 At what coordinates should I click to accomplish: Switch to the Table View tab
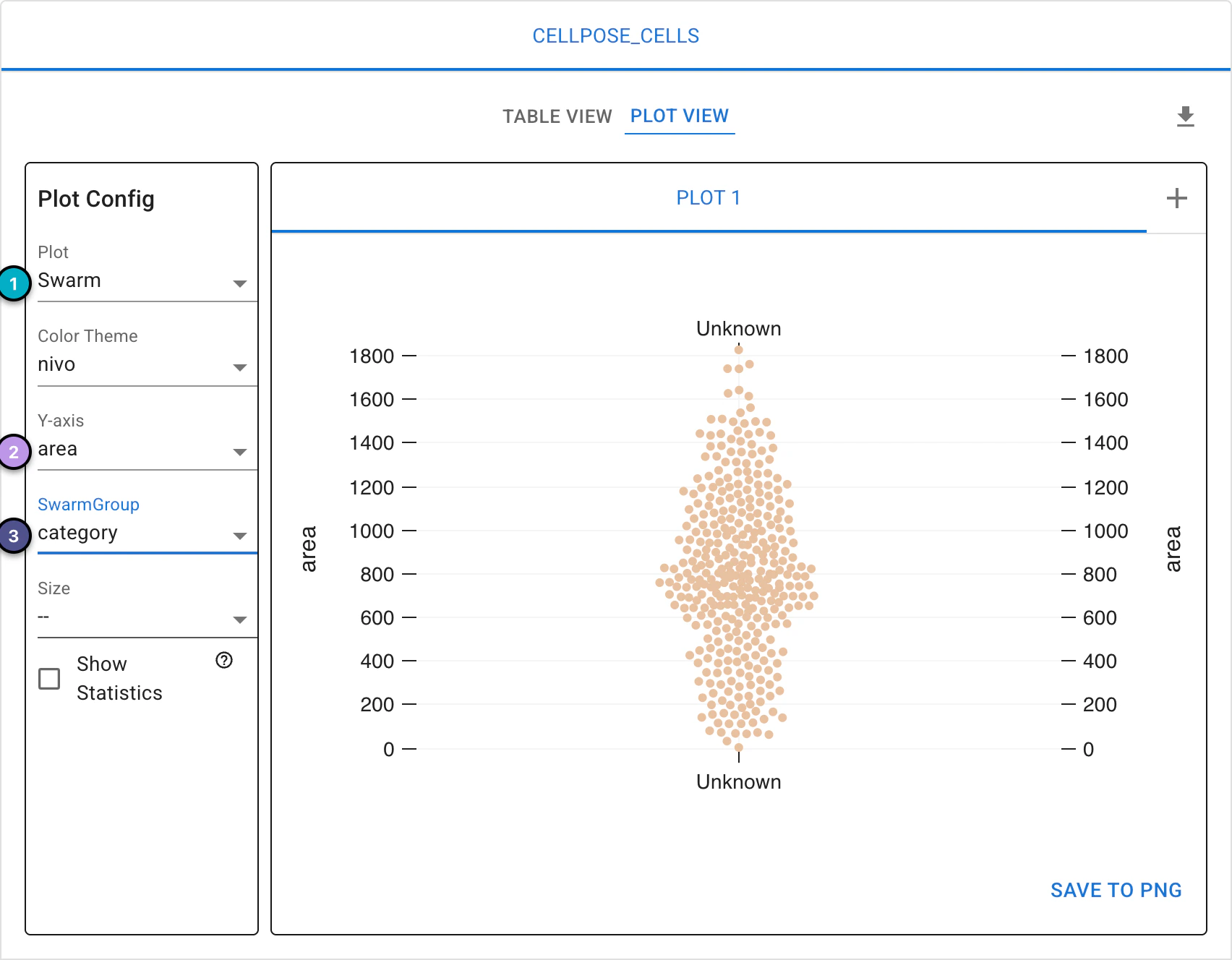point(557,116)
